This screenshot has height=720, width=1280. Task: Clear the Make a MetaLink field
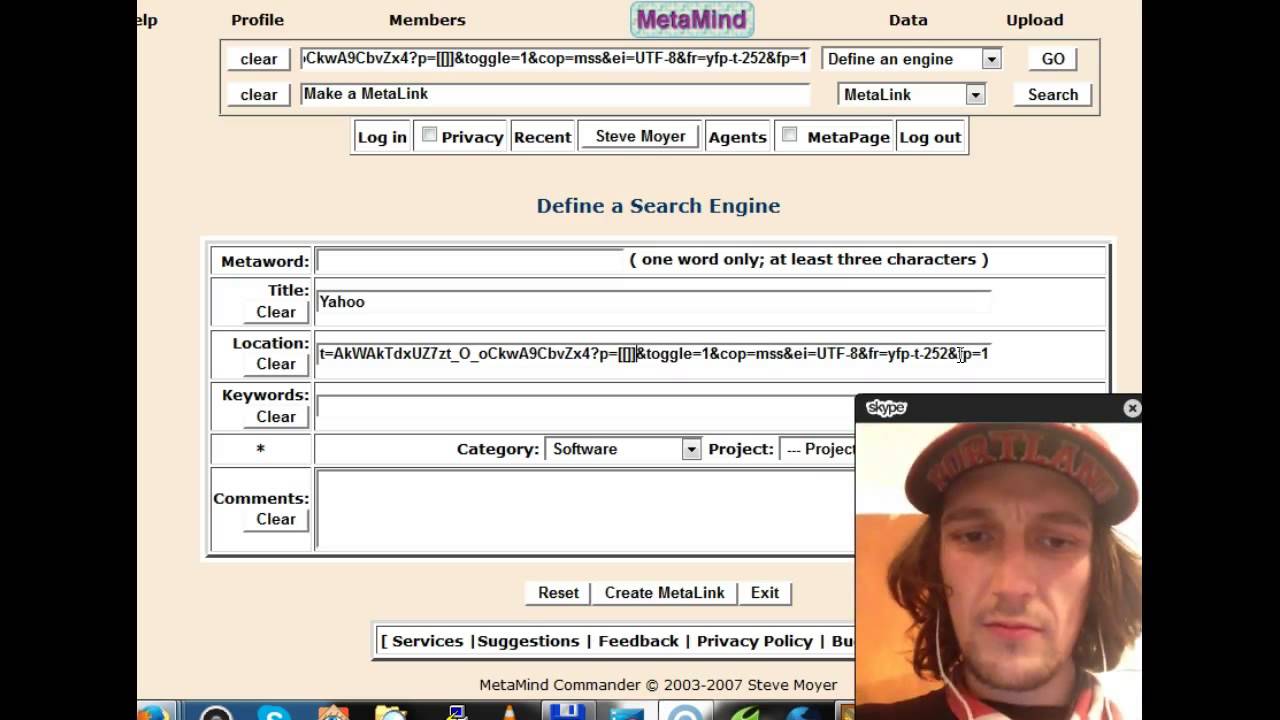259,94
